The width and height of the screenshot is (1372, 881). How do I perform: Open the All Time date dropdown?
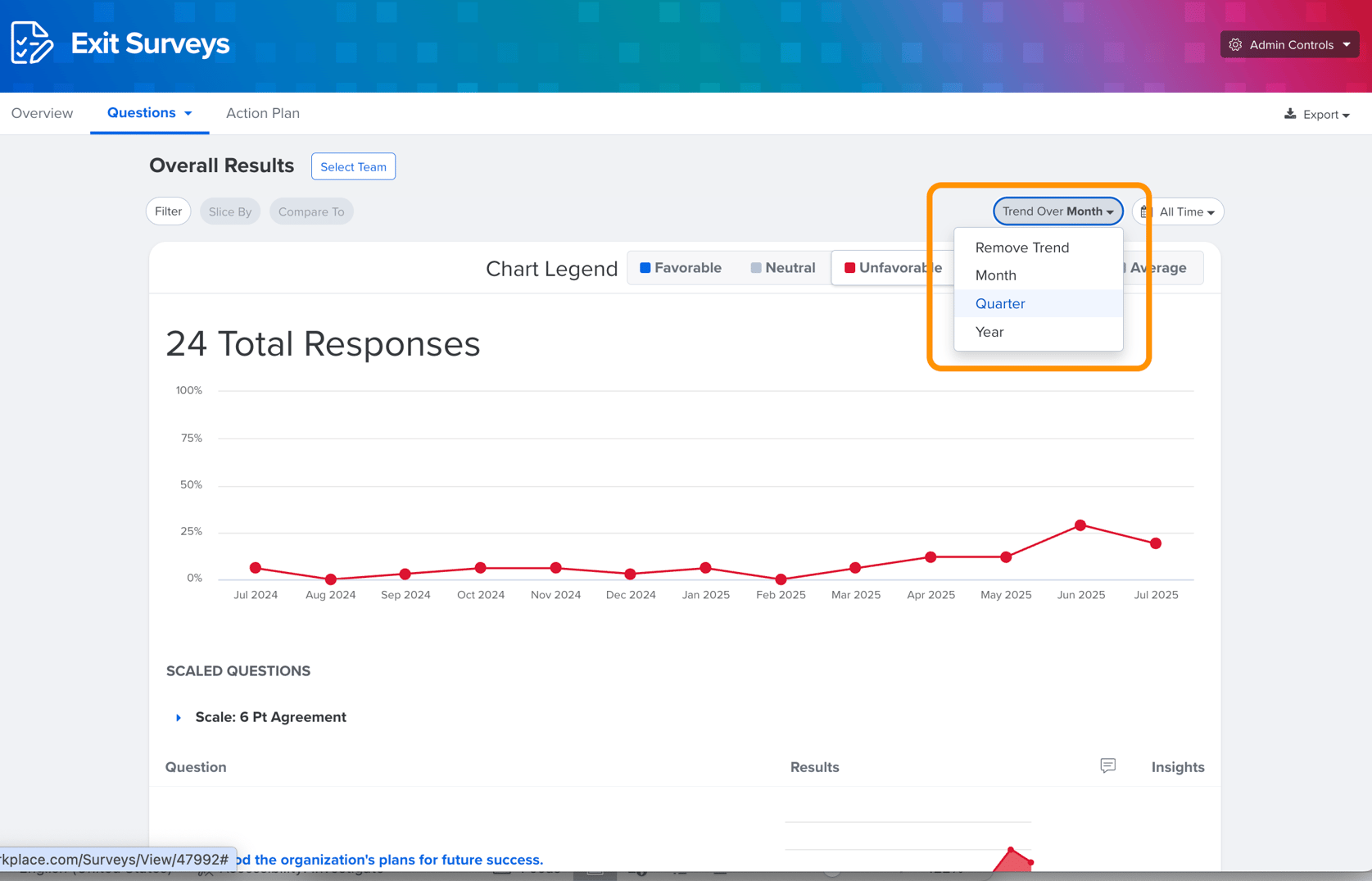point(1178,211)
